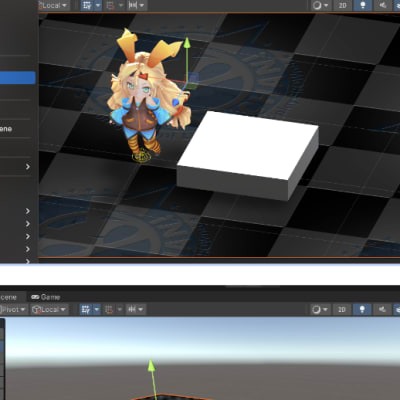Image resolution: width=400 pixels, height=400 pixels.
Task: Click the blue plane handle square of the move gizmo
Action: [193, 78]
